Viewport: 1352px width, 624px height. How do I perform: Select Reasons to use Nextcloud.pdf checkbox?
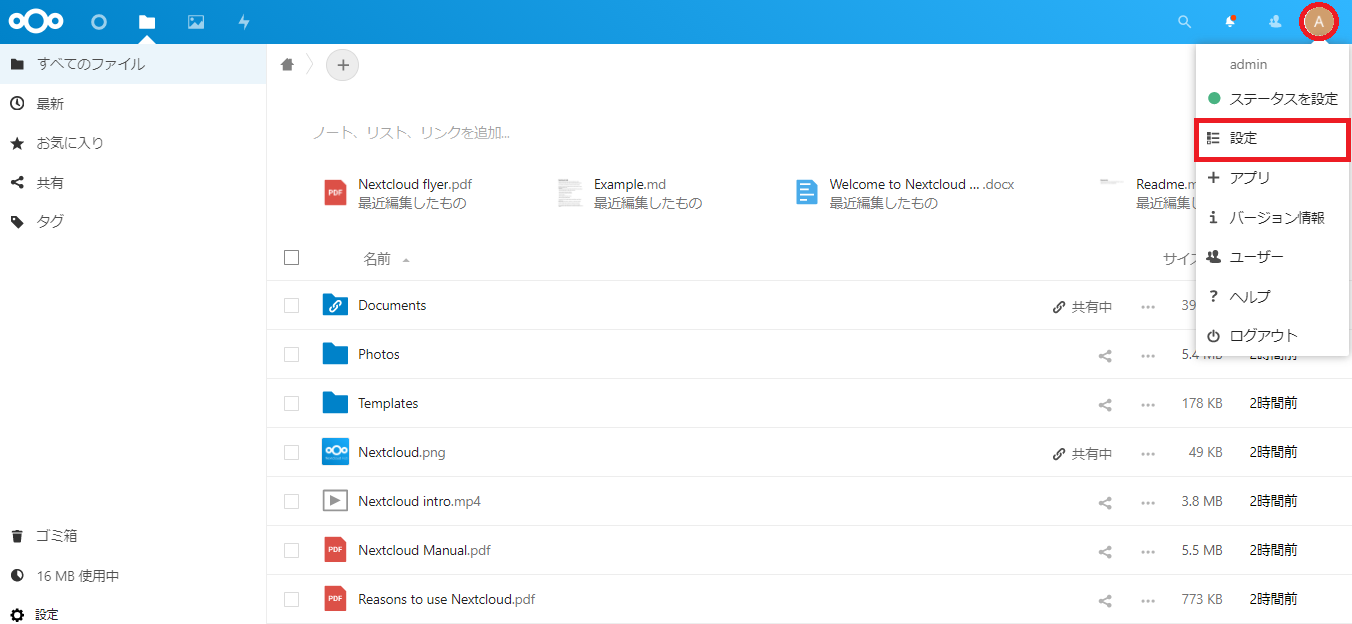[291, 600]
